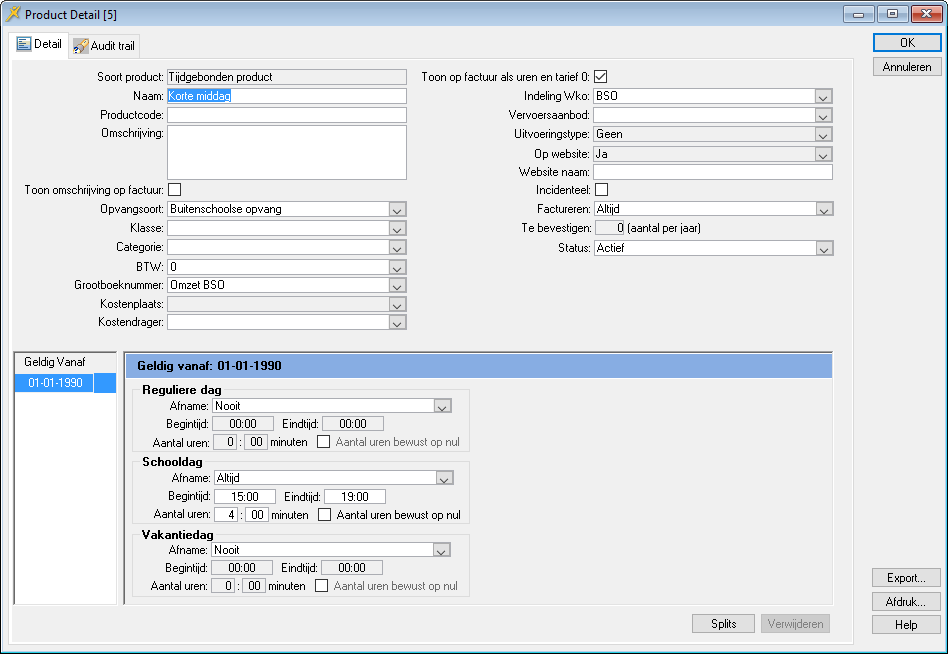Check Schooldag Aantal uren bewust op nul
948x654 pixels.
coord(324,515)
